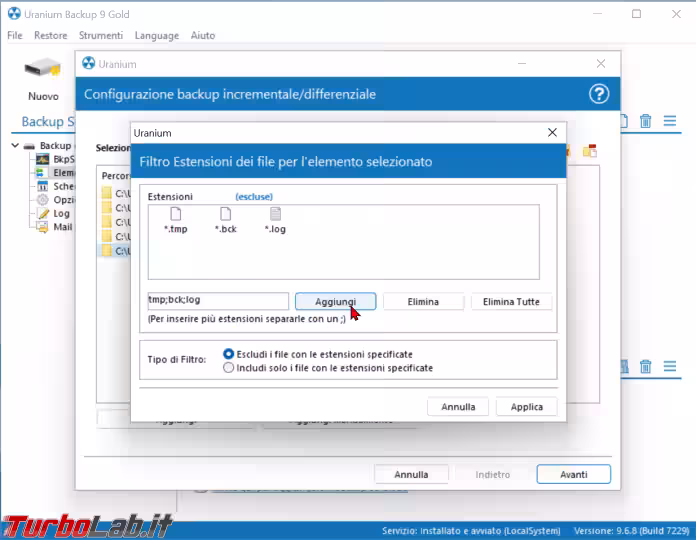The image size is (696, 540).
Task: Open the Aiuto menu
Action: (x=203, y=35)
